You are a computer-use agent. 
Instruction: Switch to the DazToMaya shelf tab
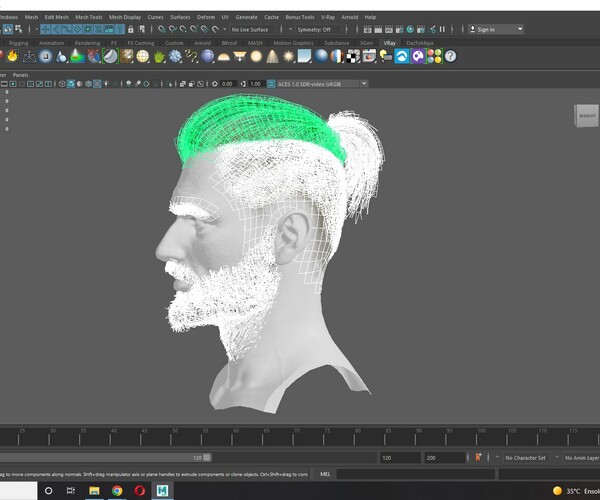420,43
